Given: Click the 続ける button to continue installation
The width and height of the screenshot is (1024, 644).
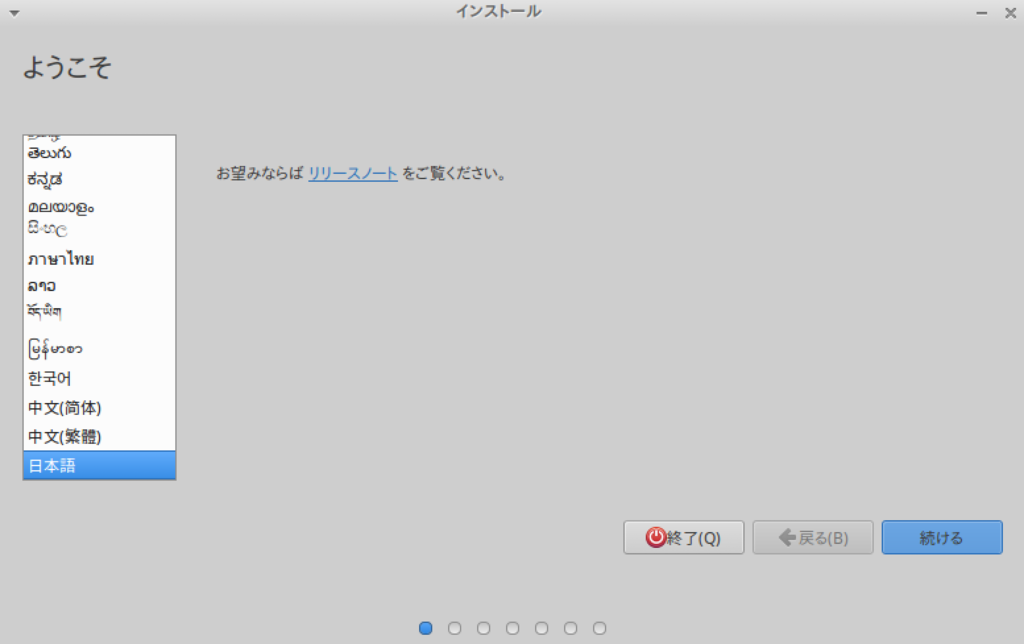Looking at the screenshot, I should pos(941,537).
